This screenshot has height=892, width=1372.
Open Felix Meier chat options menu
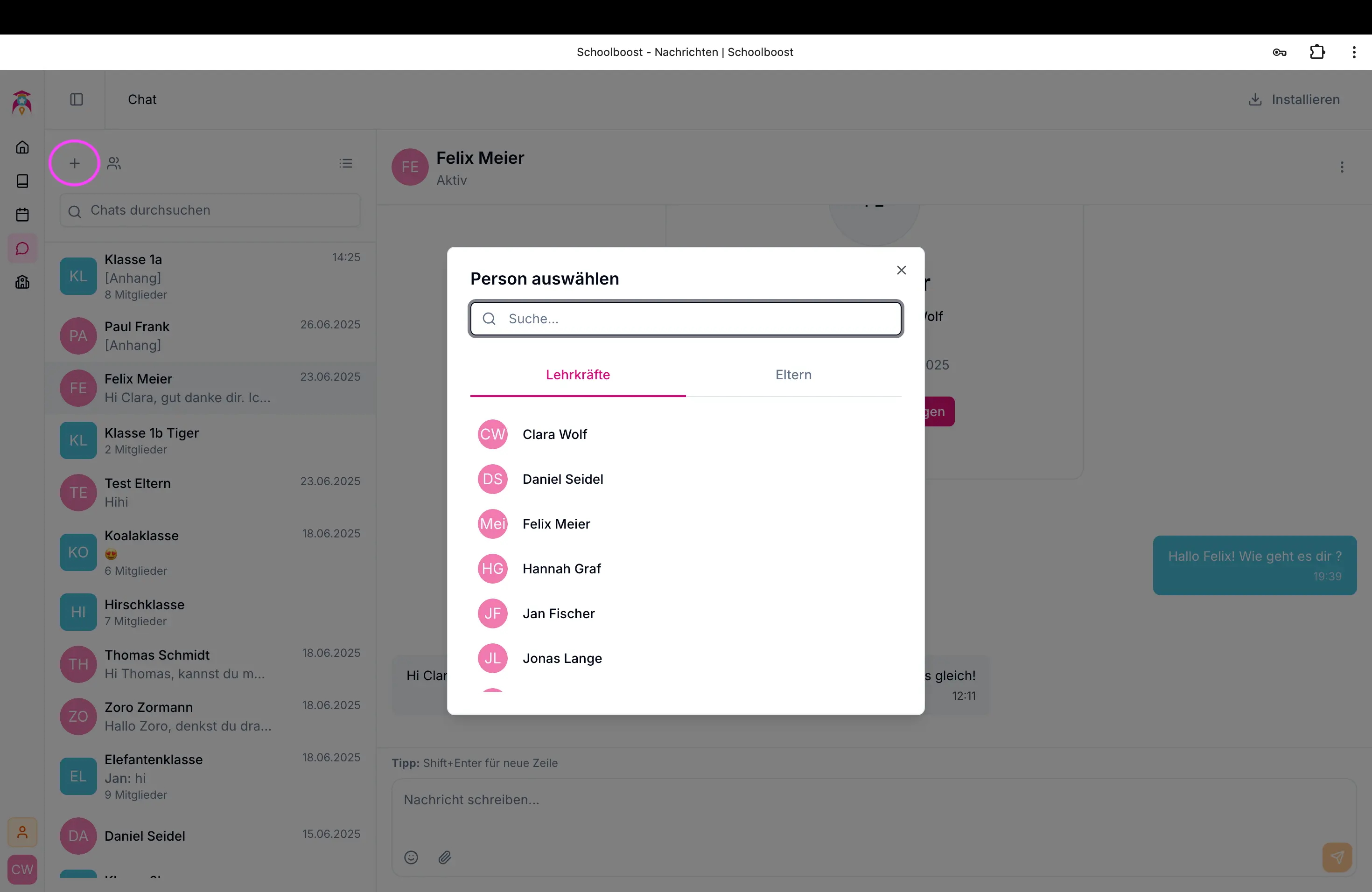click(1342, 167)
